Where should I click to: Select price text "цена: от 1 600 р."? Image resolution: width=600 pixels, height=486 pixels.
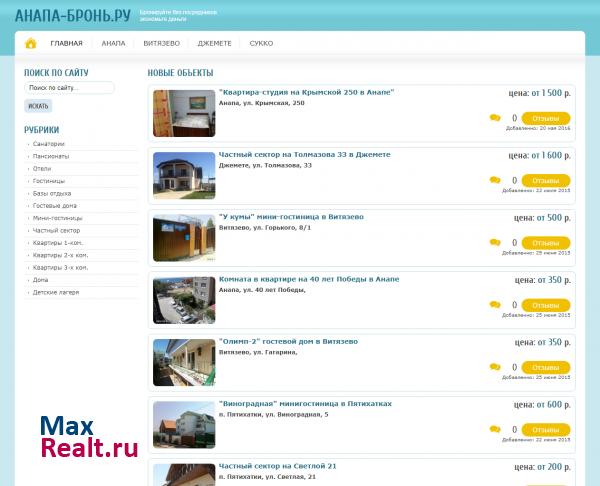coord(540,155)
